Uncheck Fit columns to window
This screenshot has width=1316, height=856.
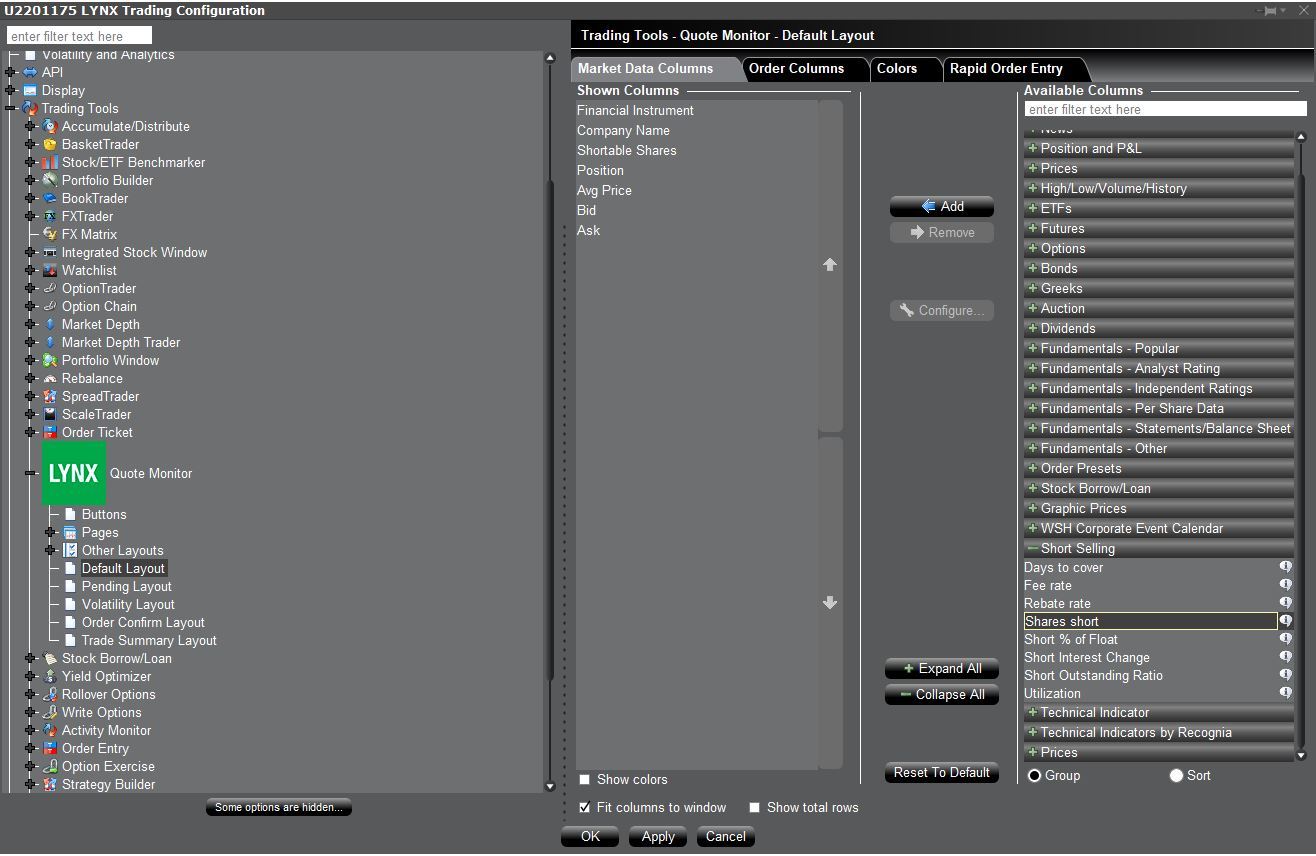click(x=585, y=808)
